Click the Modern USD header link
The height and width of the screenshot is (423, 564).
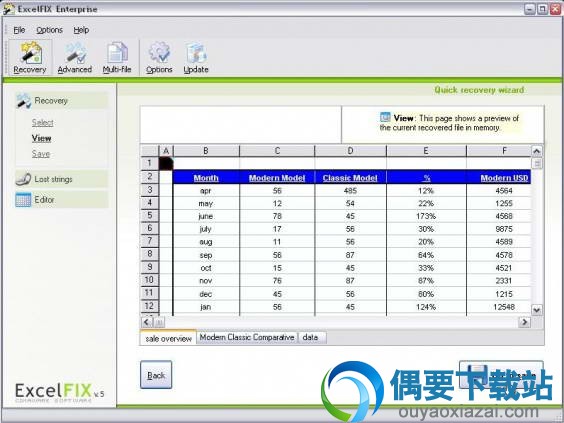[x=504, y=178]
